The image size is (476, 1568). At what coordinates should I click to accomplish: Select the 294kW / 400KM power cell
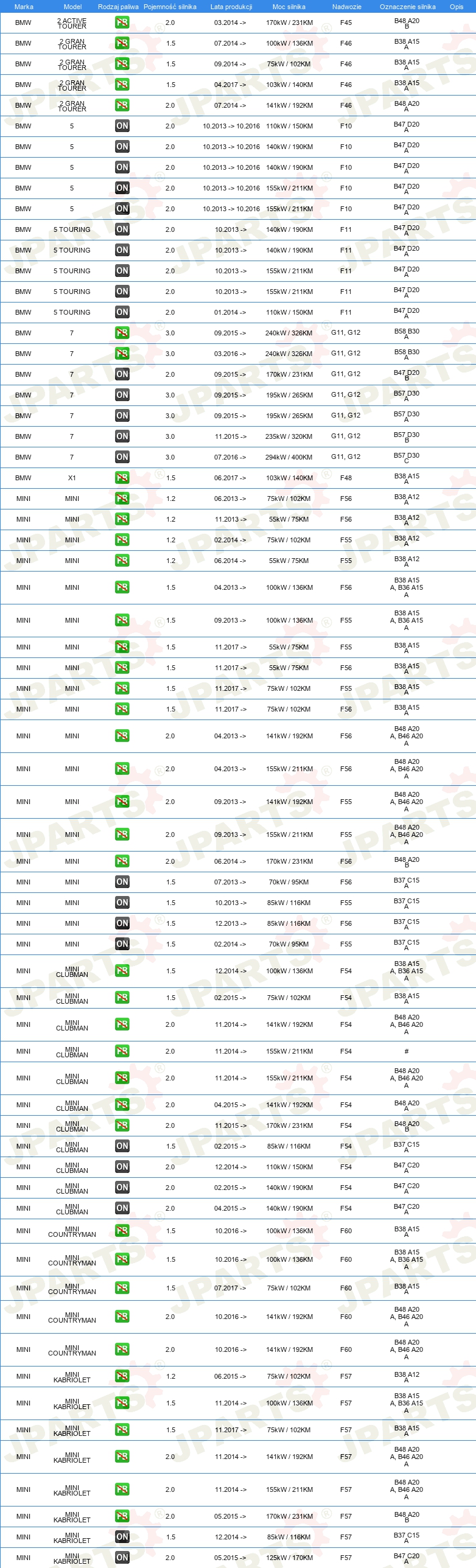(x=289, y=457)
